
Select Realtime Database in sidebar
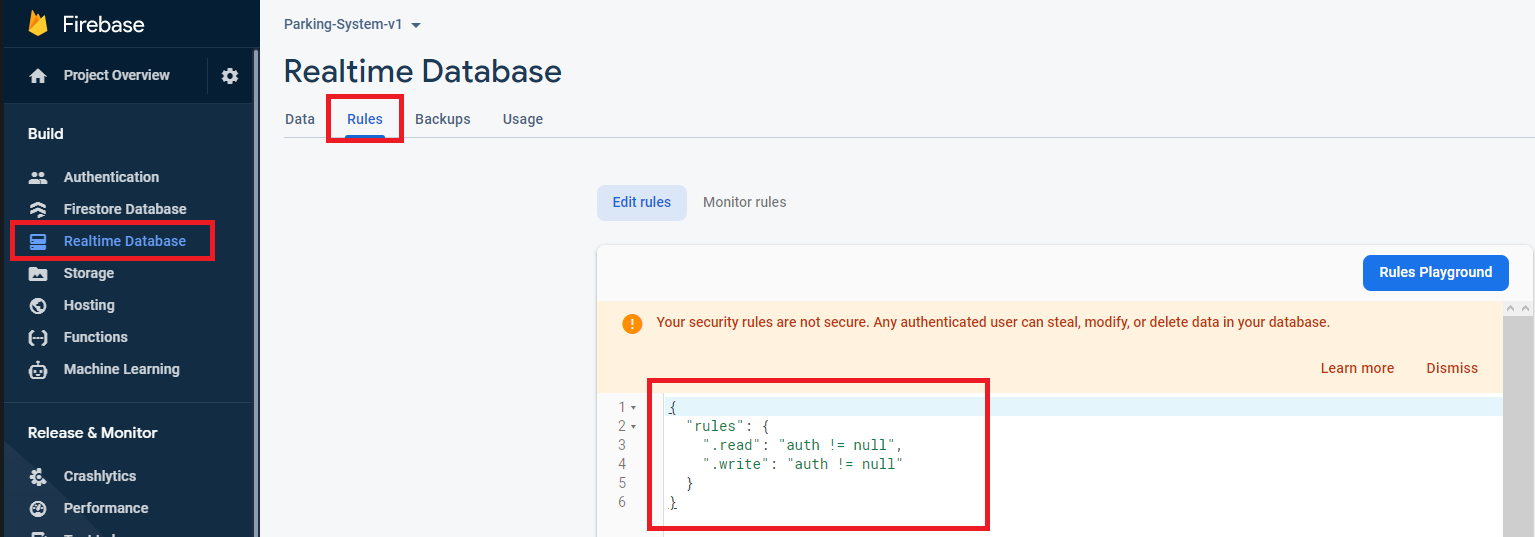click(x=125, y=241)
